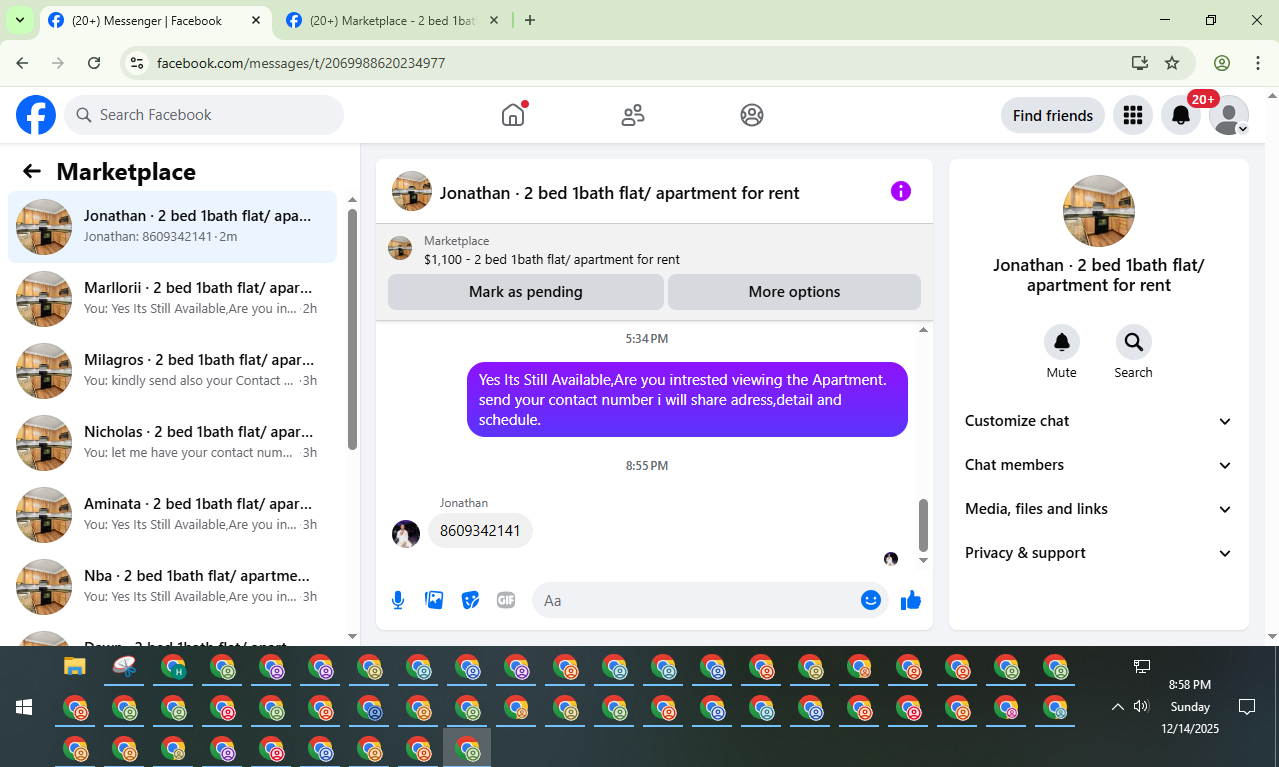This screenshot has height=767, width=1279.
Task: Switch to Marketplace 2 bed tab
Action: coord(391,20)
